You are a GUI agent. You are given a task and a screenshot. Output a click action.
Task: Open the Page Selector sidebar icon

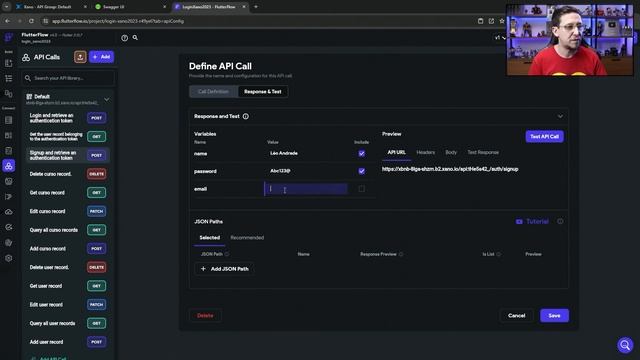coord(9,63)
